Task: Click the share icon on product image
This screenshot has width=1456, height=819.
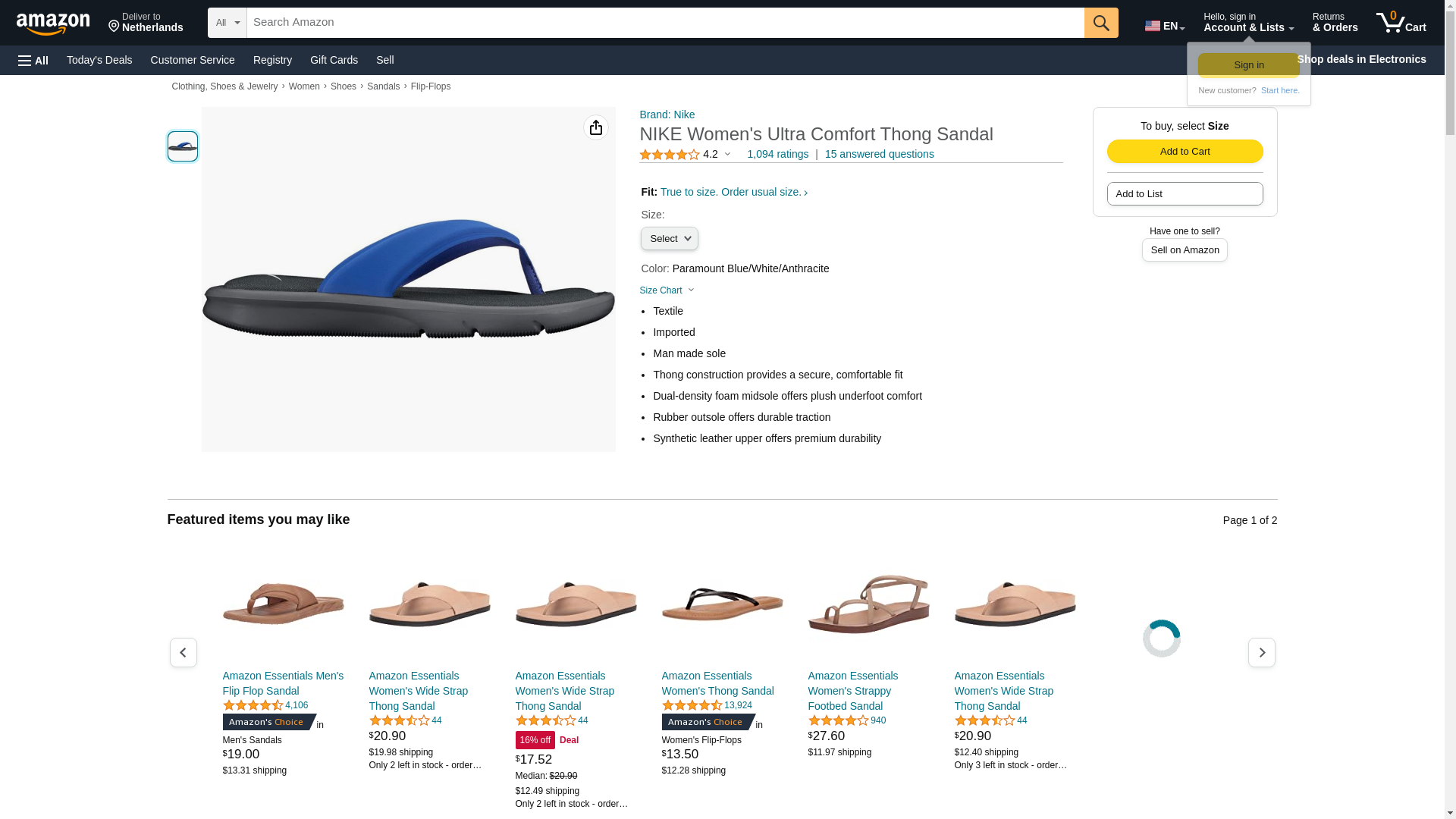Action: [596, 127]
